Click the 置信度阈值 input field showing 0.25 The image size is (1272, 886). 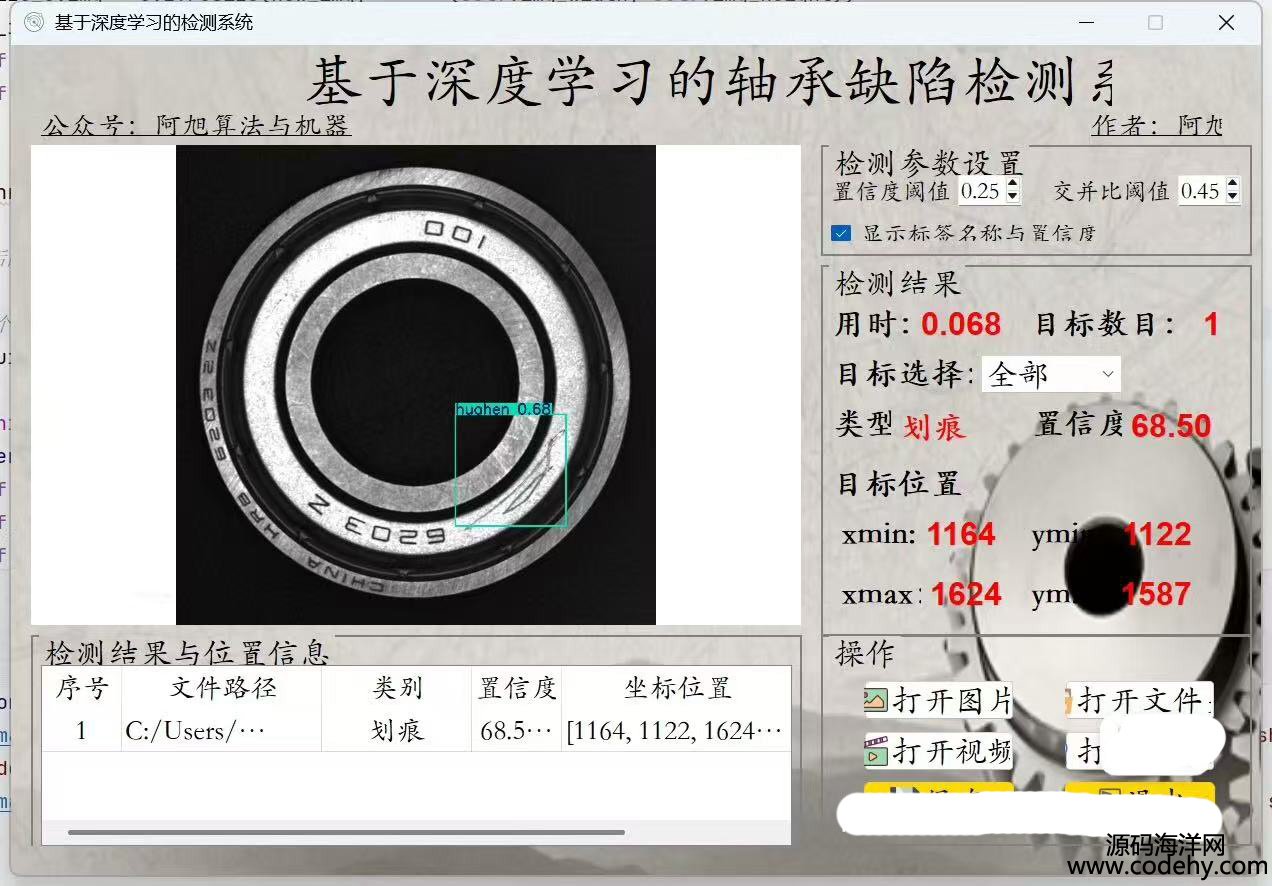980,191
